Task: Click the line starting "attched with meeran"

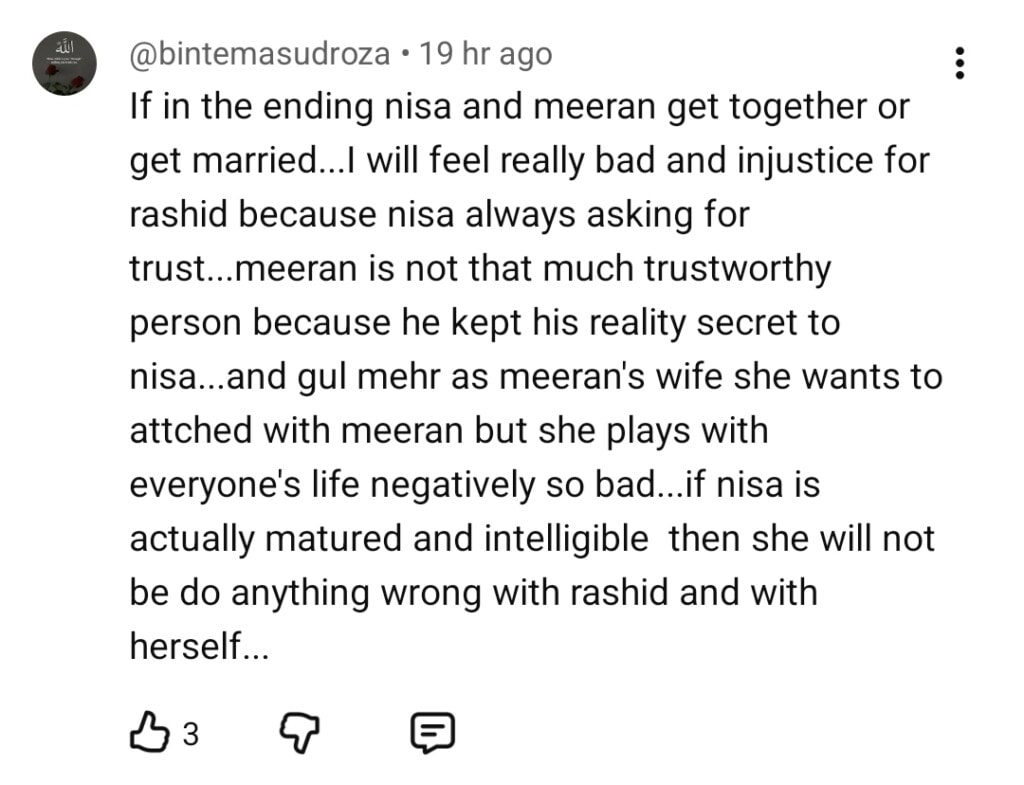Action: coord(448,431)
